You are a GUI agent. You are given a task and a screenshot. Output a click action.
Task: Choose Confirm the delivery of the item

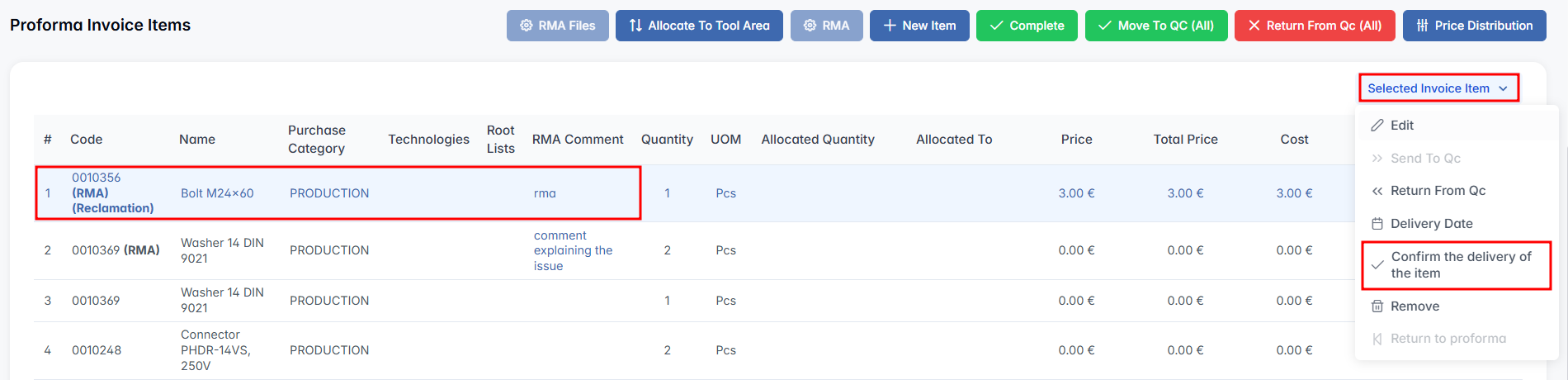click(1457, 265)
